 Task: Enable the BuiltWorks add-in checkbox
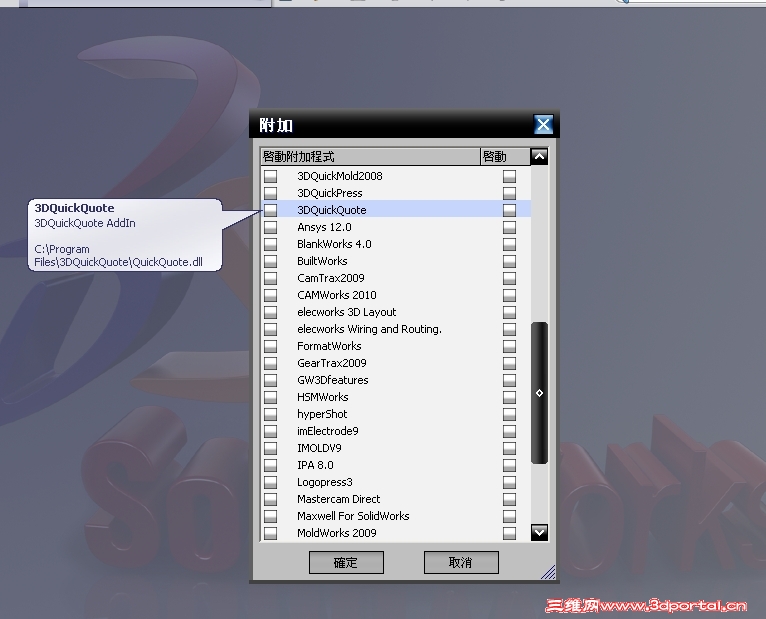(270, 261)
